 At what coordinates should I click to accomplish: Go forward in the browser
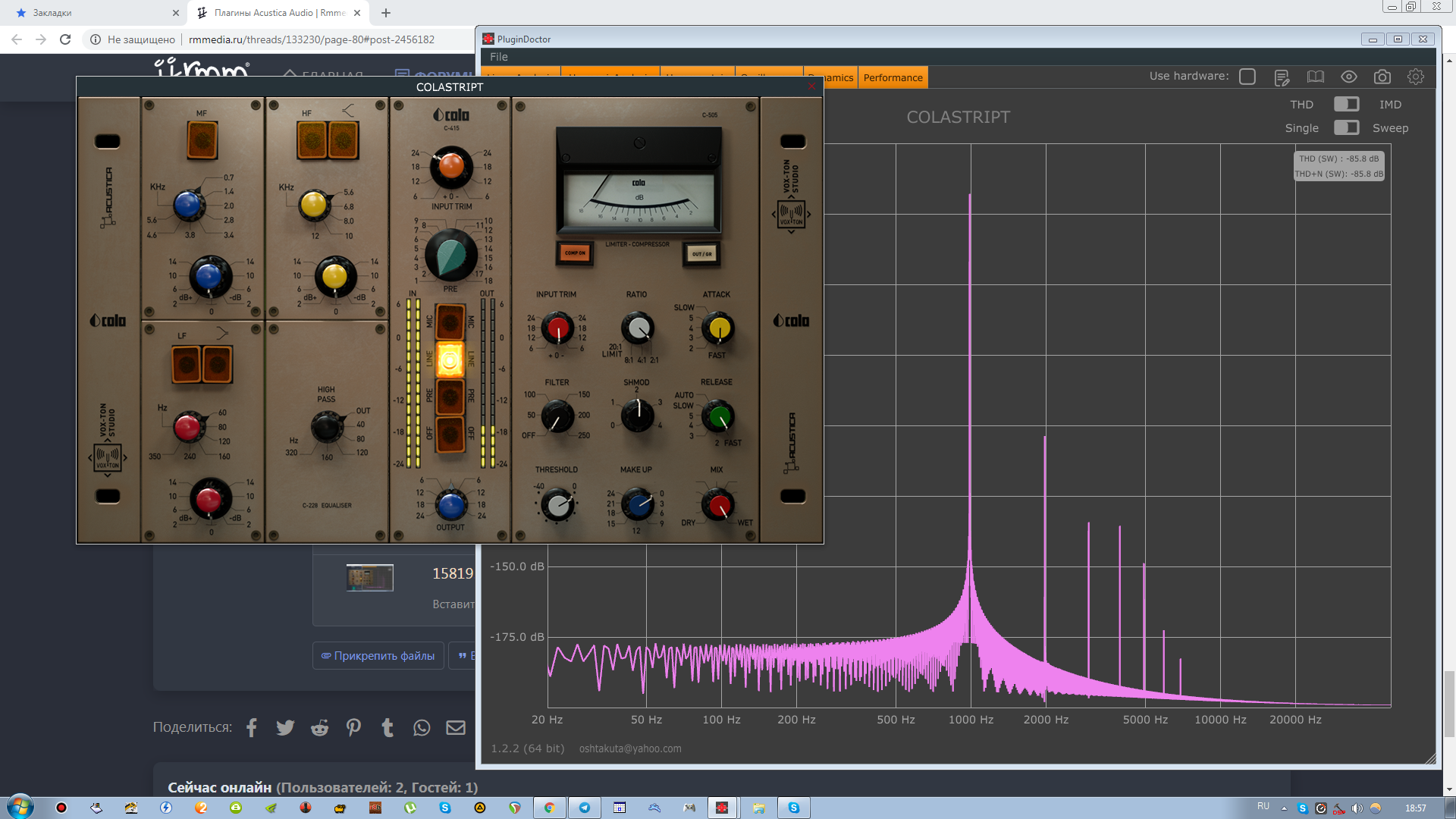(41, 39)
